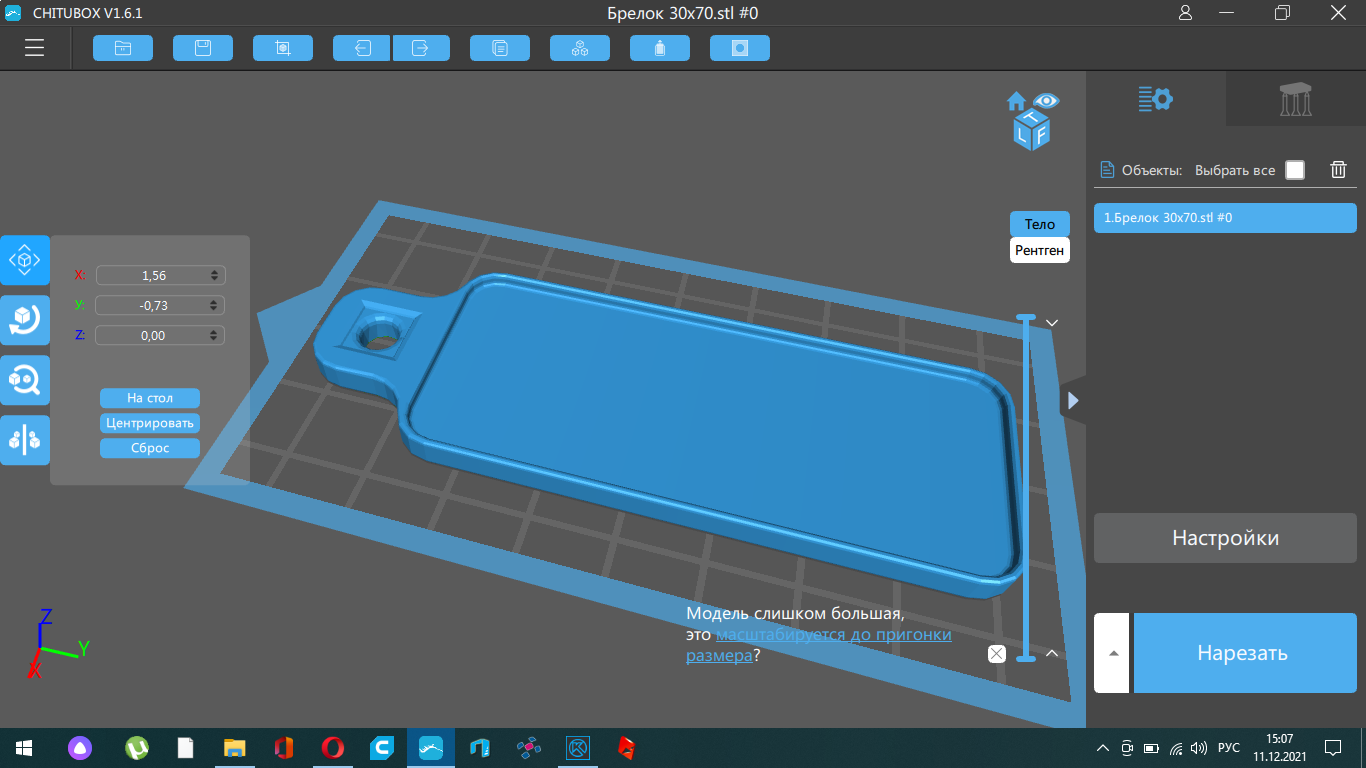The image size is (1366, 768).
Task: Select the Rotate tool in the sidebar
Action: click(24, 320)
